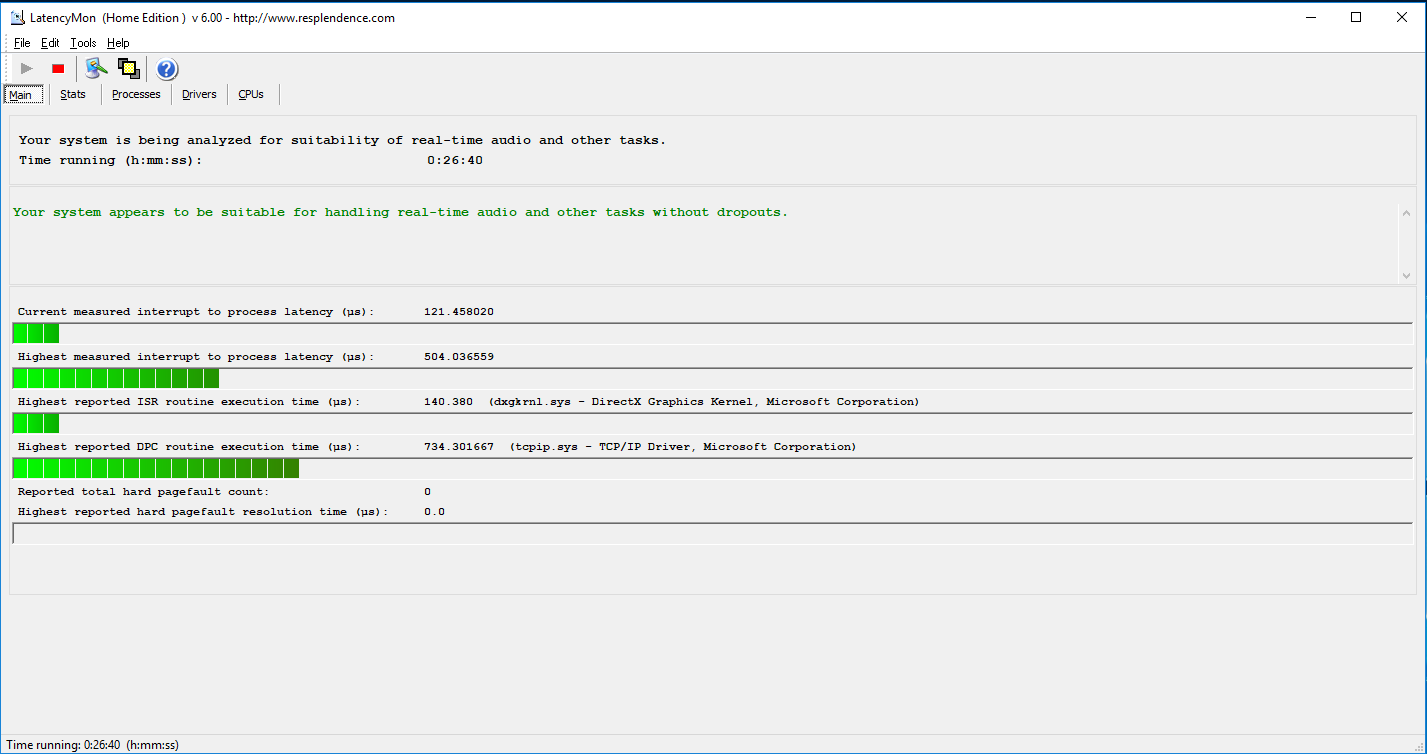Click the message box scroll-up arrow
Screen dimensions: 1427x754
click(x=1406, y=213)
